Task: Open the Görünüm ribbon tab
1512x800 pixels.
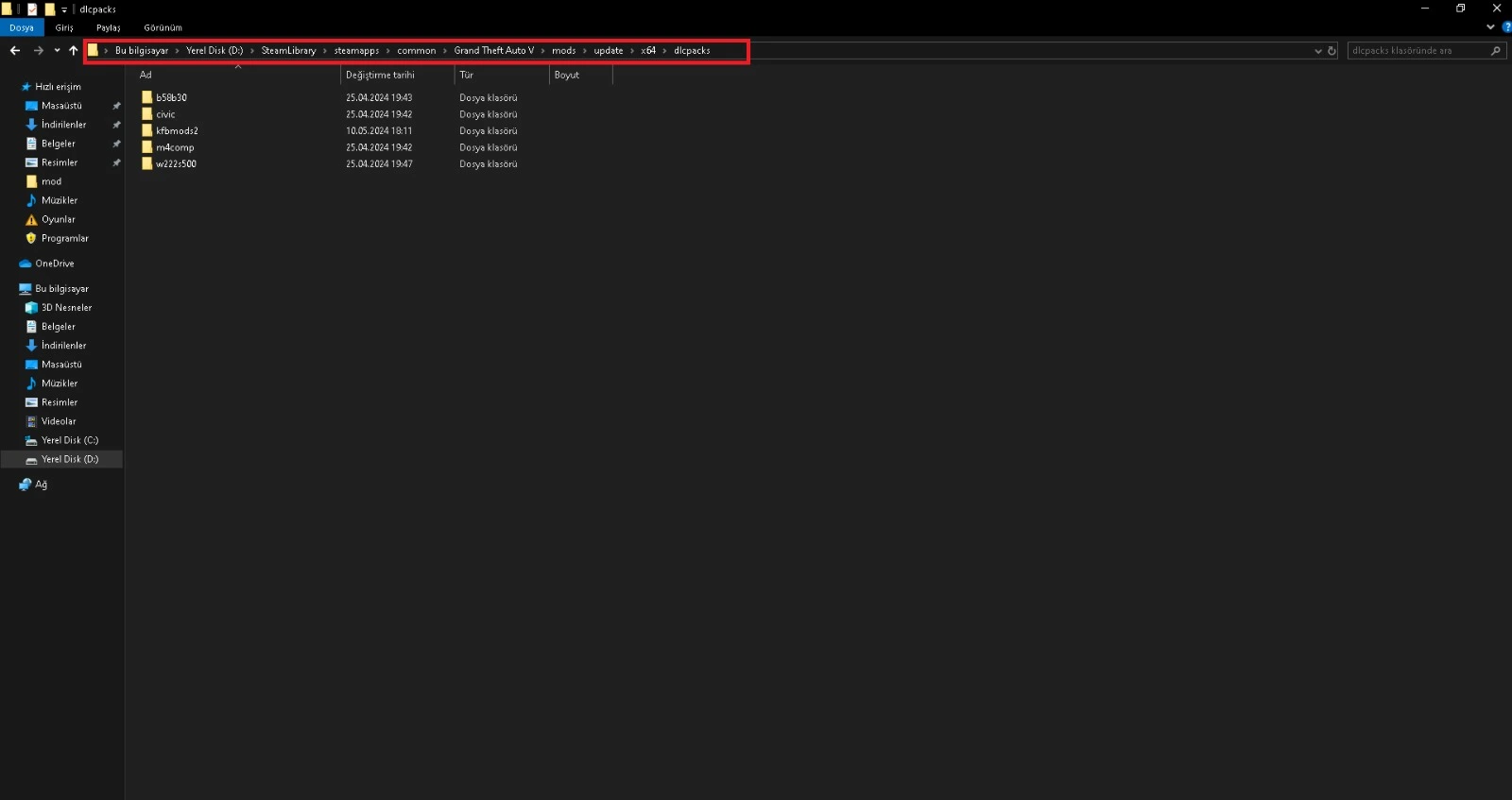Action: pos(163,28)
